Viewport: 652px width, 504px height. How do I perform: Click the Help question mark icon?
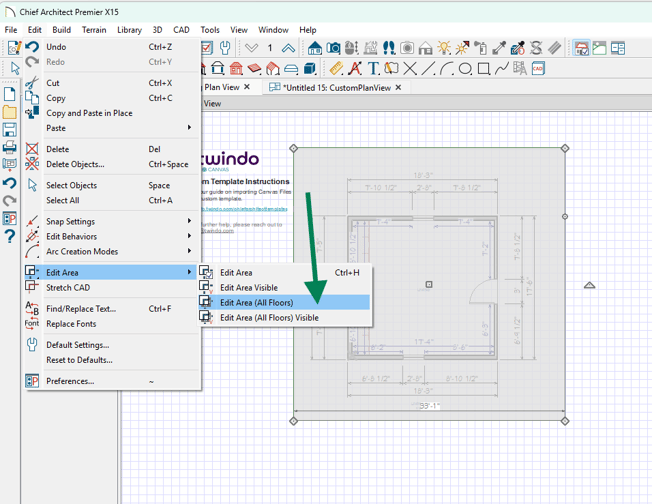10,236
